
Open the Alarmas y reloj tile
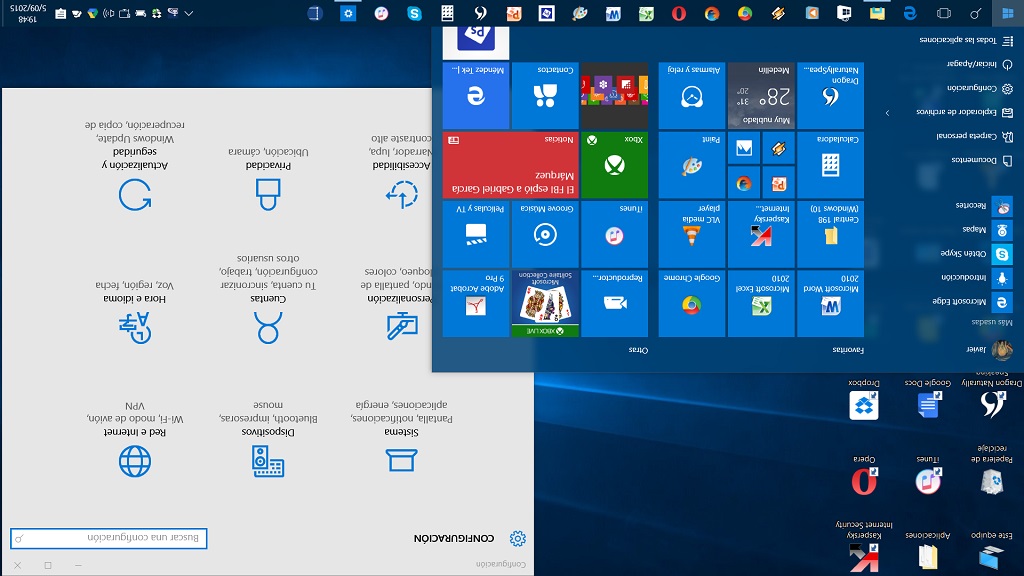[x=692, y=95]
